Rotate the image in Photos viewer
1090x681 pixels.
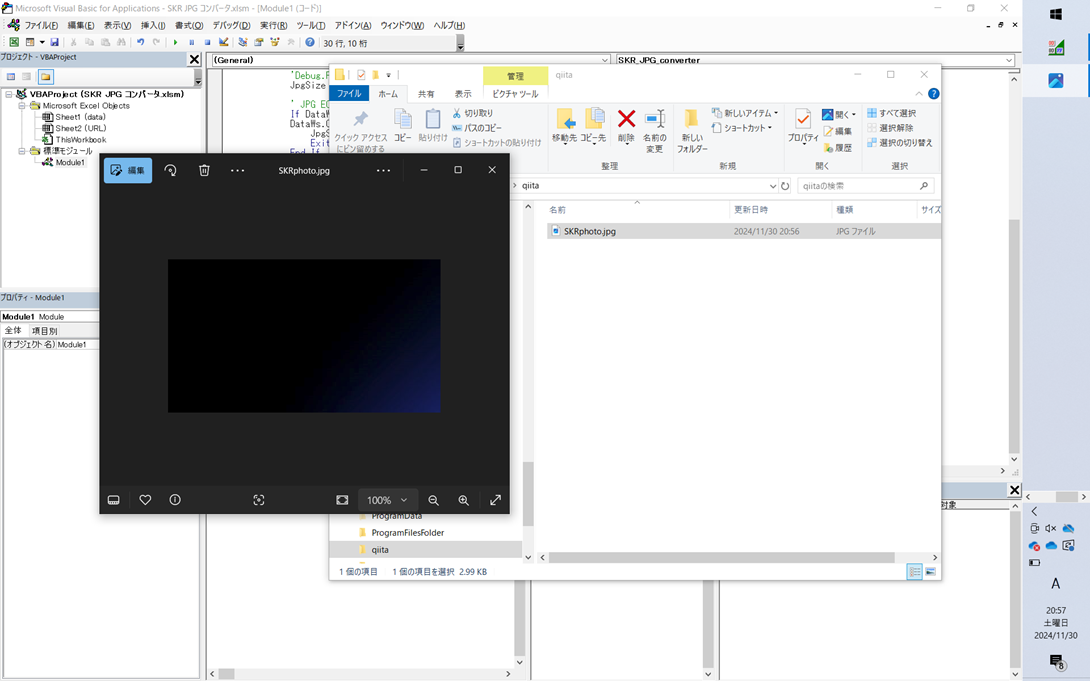click(x=170, y=170)
